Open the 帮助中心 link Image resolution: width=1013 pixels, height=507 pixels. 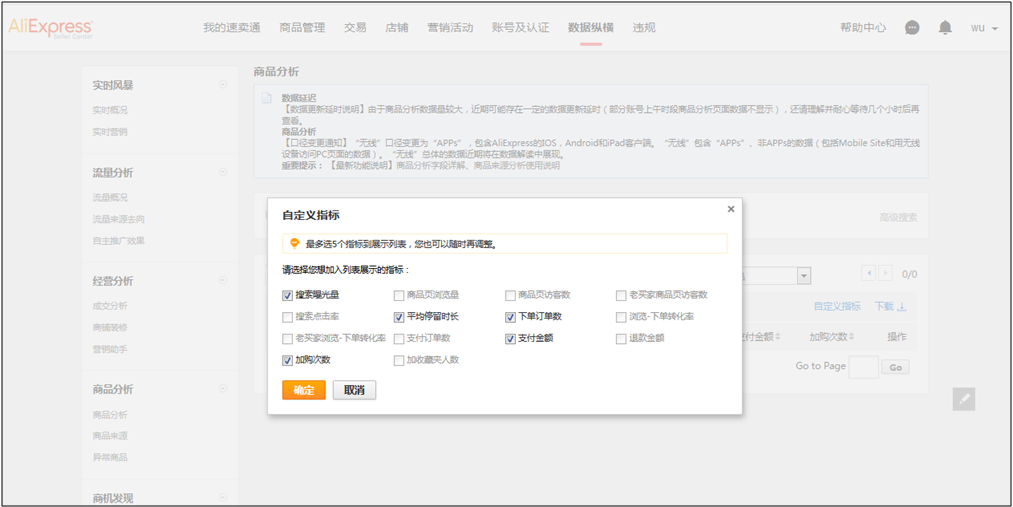[x=862, y=28]
